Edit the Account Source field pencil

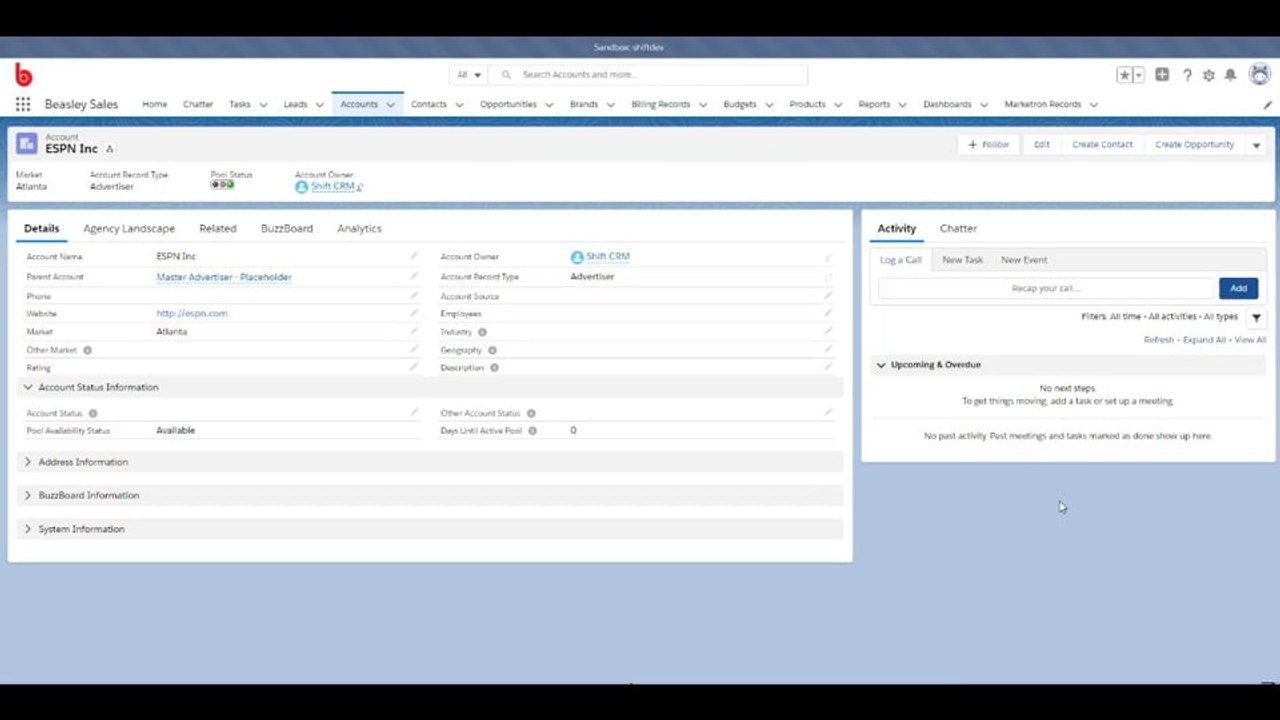coord(828,296)
